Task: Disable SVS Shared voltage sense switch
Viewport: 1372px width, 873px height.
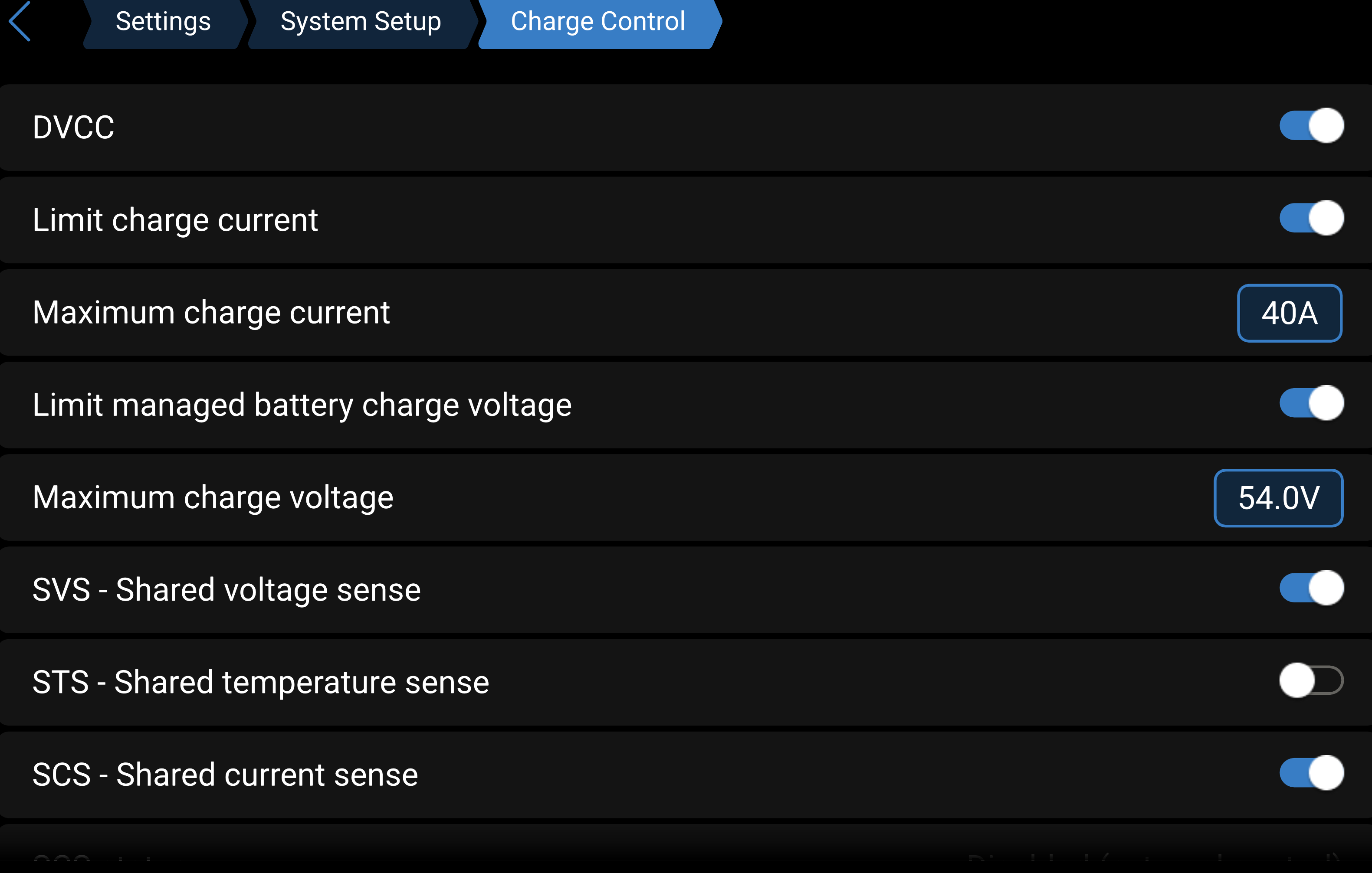Action: [1311, 588]
